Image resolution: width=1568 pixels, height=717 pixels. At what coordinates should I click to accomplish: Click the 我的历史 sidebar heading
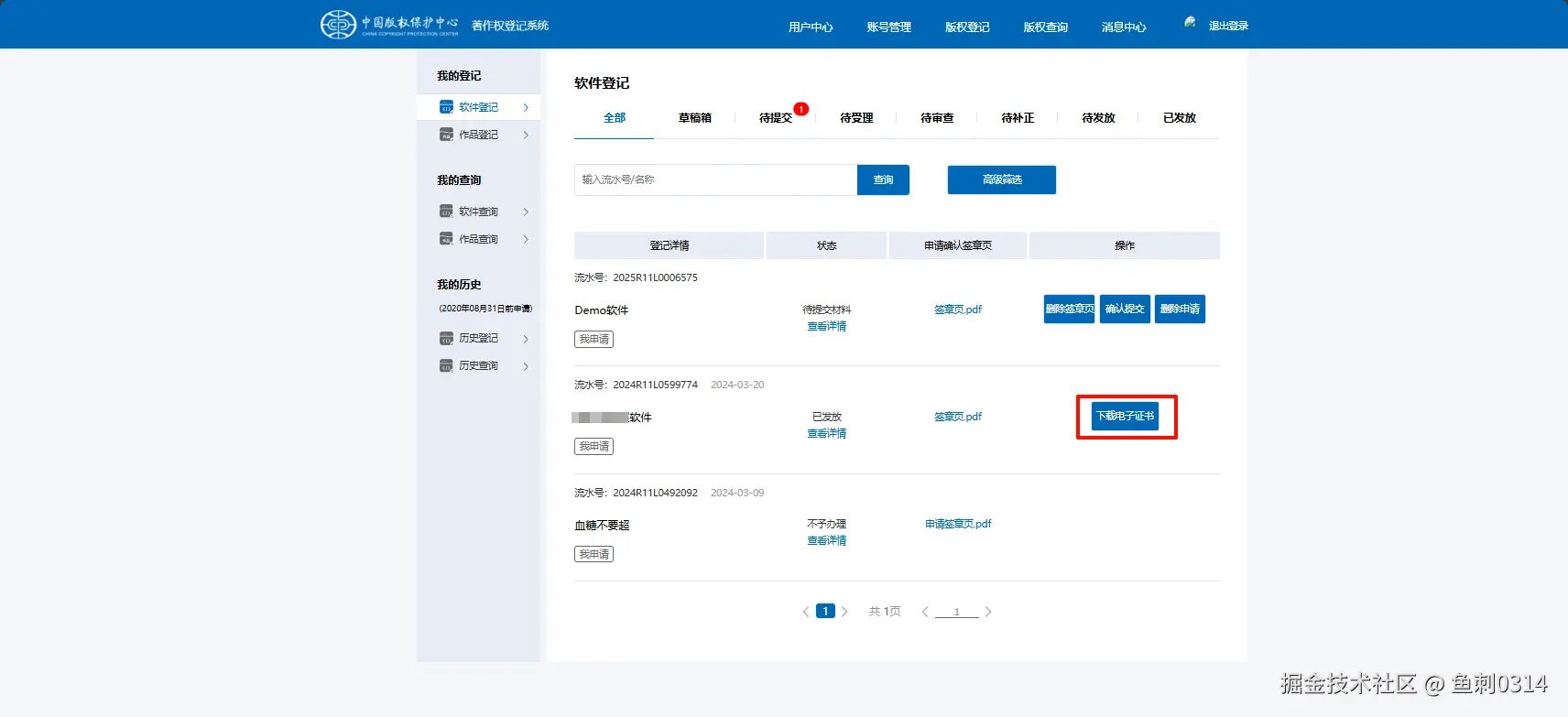tap(459, 285)
